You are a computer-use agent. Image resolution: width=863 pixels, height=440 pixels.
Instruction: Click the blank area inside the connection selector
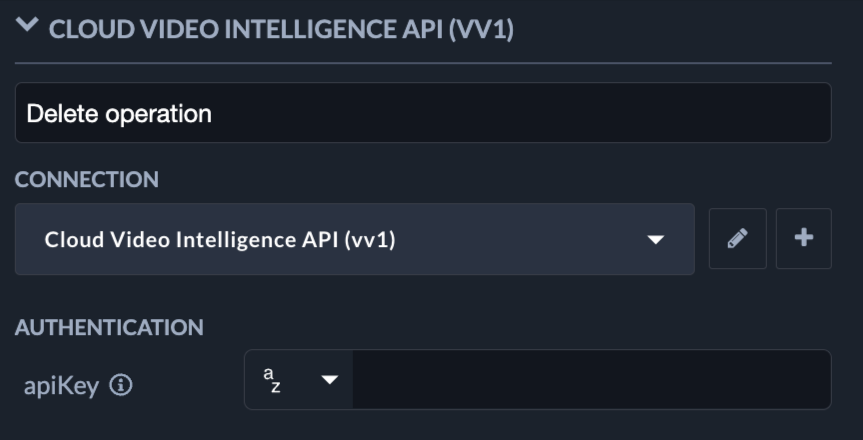520,239
